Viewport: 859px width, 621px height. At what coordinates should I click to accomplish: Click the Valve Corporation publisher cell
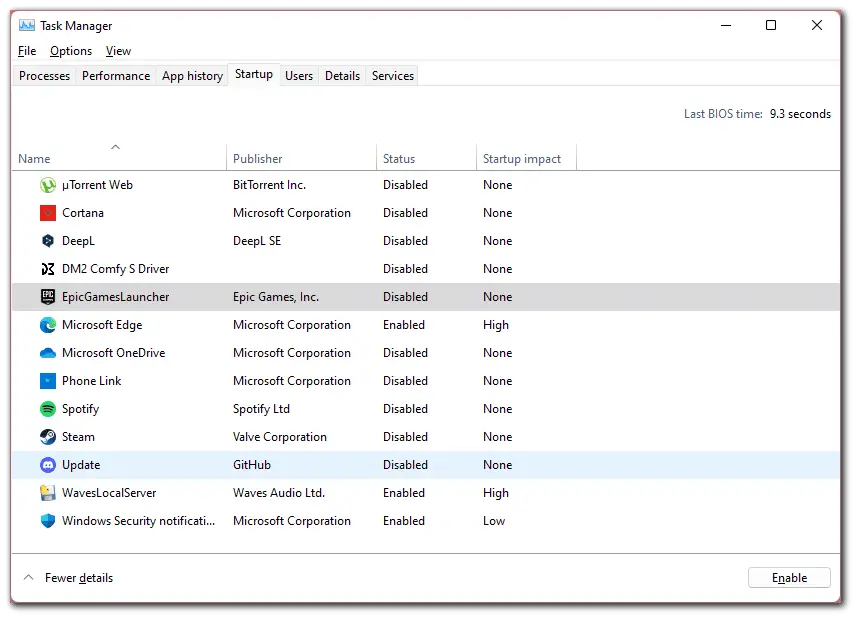click(x=280, y=437)
